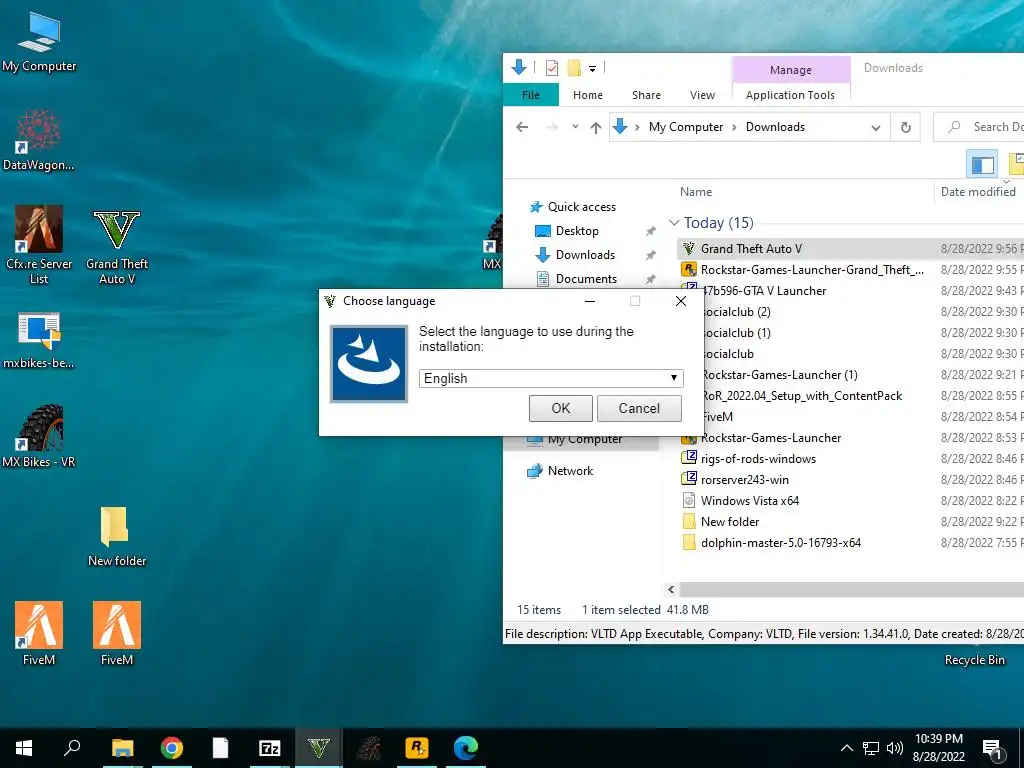Open taskbar search magnifier
Image resolution: width=1024 pixels, height=768 pixels.
(x=72, y=748)
